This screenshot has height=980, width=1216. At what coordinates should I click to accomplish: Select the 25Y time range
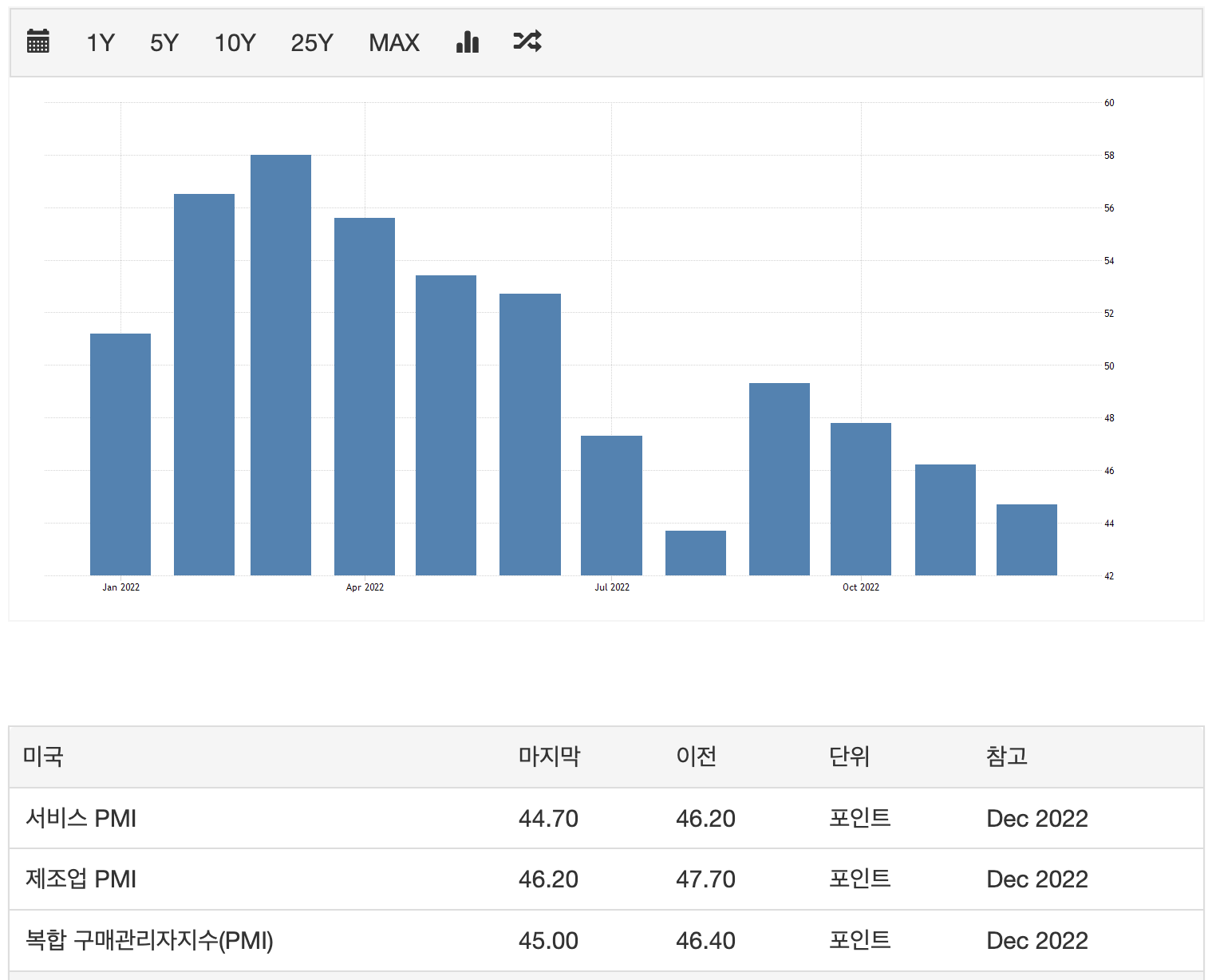311,42
